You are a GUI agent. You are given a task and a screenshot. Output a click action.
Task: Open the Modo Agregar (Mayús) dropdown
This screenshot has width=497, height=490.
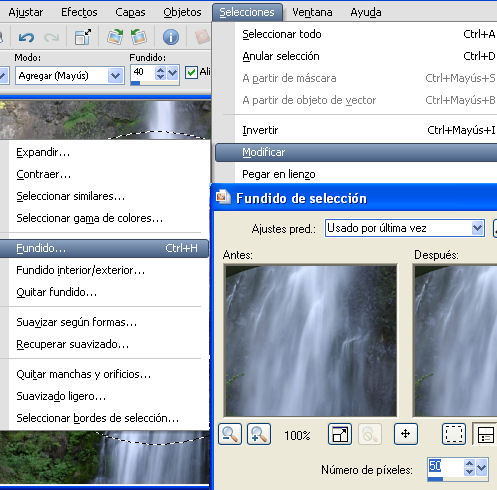115,76
